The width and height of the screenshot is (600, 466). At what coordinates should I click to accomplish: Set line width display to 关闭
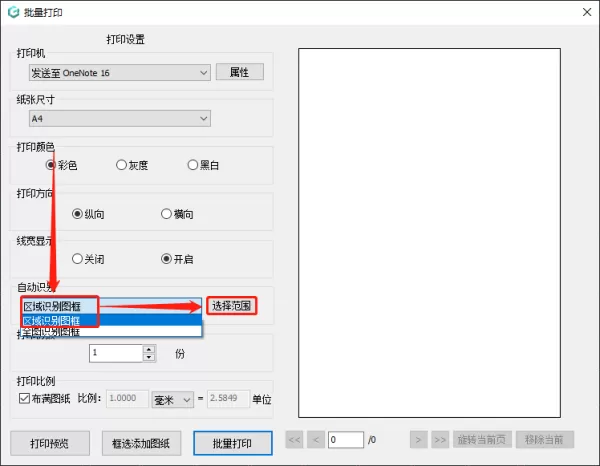coord(77,259)
